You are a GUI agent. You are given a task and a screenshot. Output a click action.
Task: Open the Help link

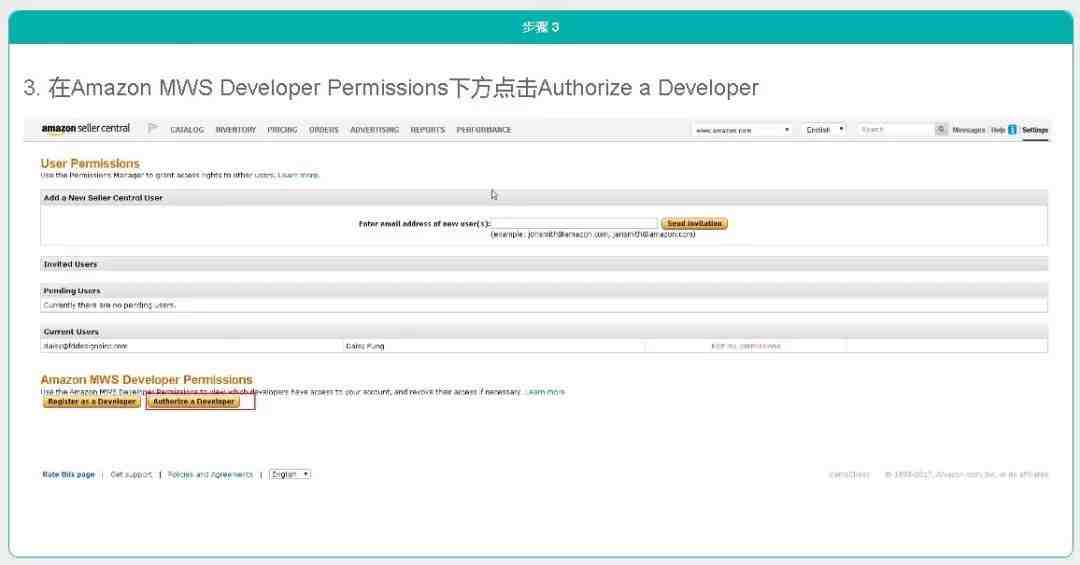click(997, 130)
